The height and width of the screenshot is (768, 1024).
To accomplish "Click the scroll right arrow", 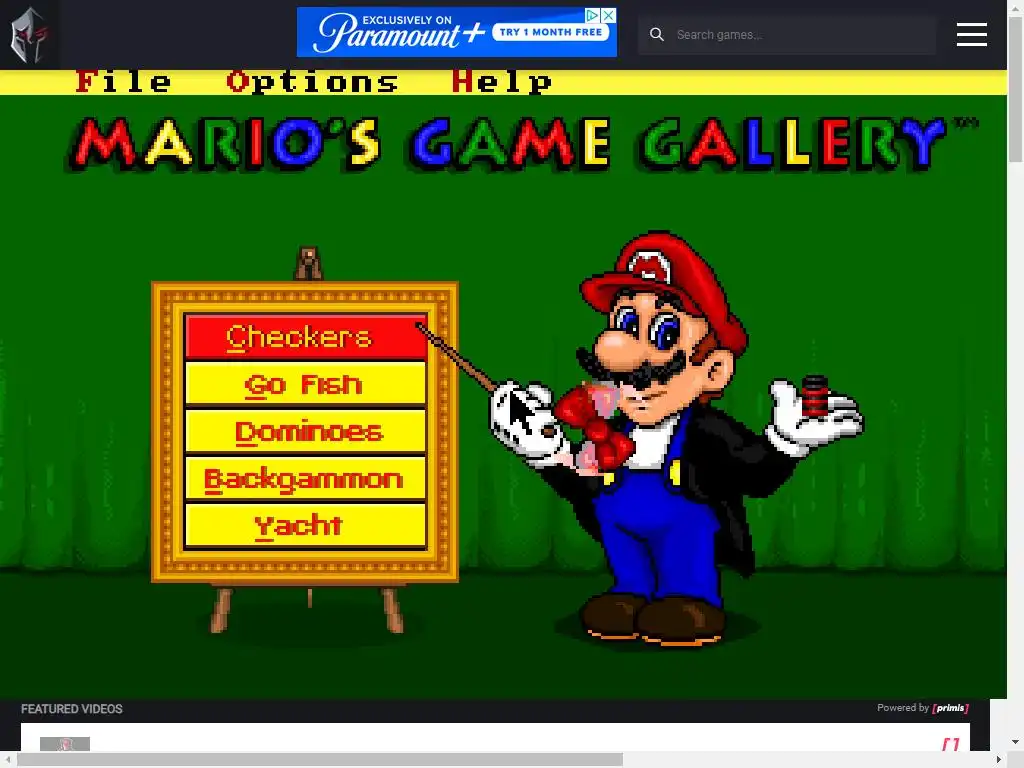I will point(999,760).
